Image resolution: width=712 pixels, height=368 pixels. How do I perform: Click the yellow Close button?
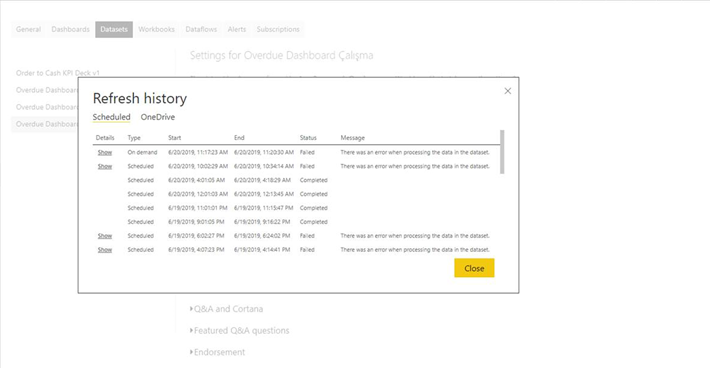(x=474, y=268)
